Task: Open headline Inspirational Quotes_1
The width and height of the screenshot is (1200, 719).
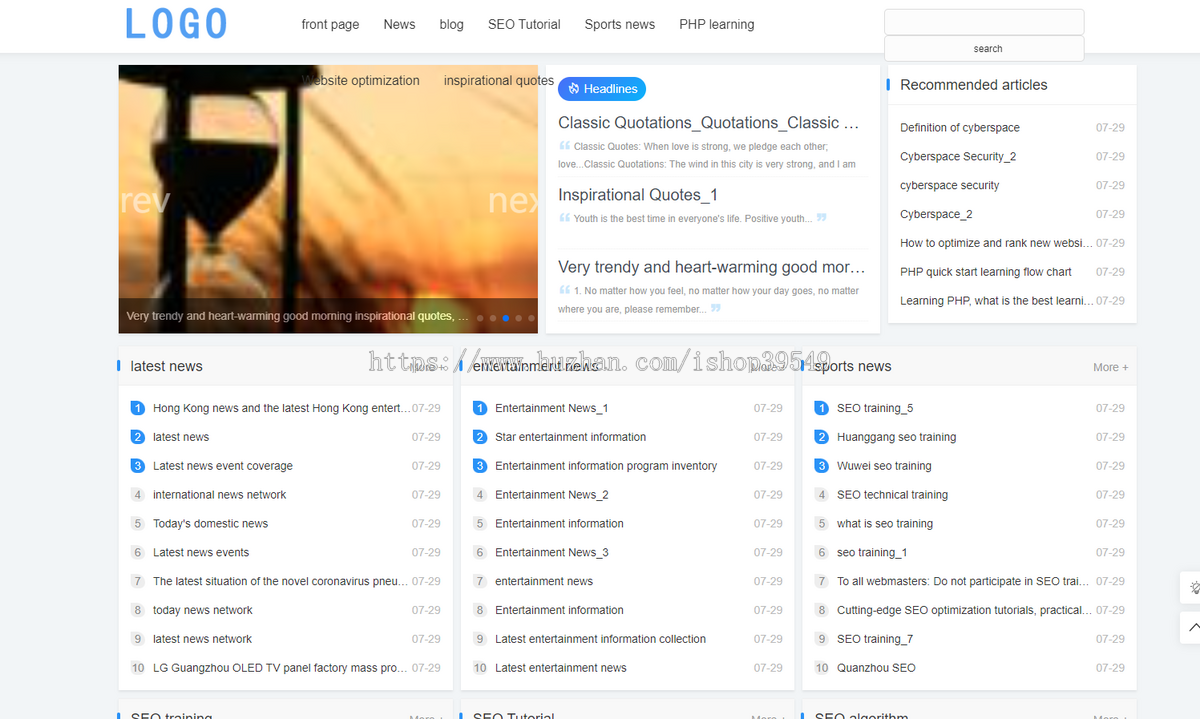Action: pos(638,195)
